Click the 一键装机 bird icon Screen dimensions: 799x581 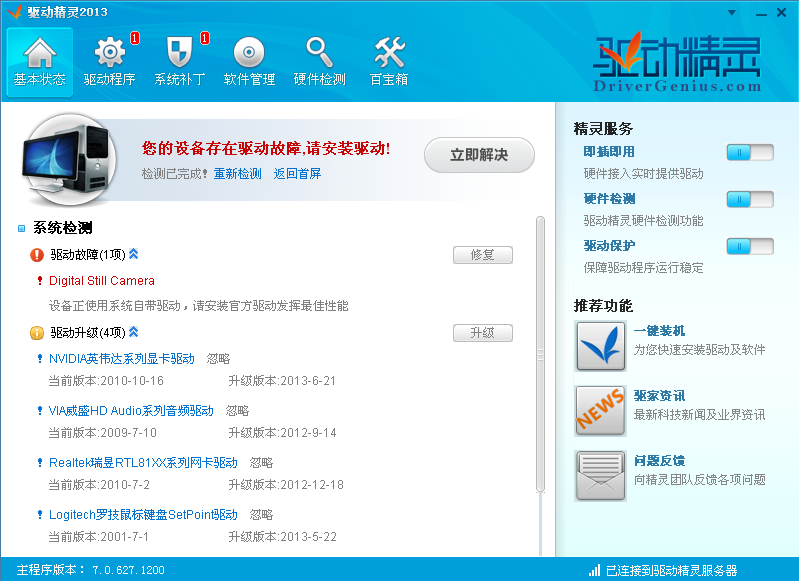click(601, 346)
